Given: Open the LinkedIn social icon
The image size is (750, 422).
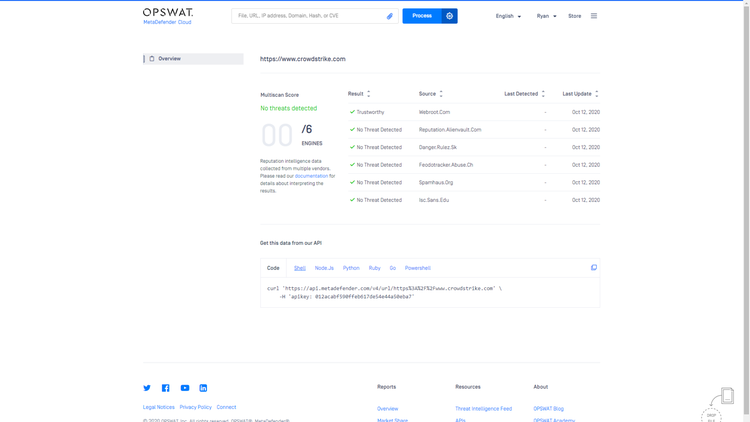Looking at the screenshot, I should tap(203, 388).
